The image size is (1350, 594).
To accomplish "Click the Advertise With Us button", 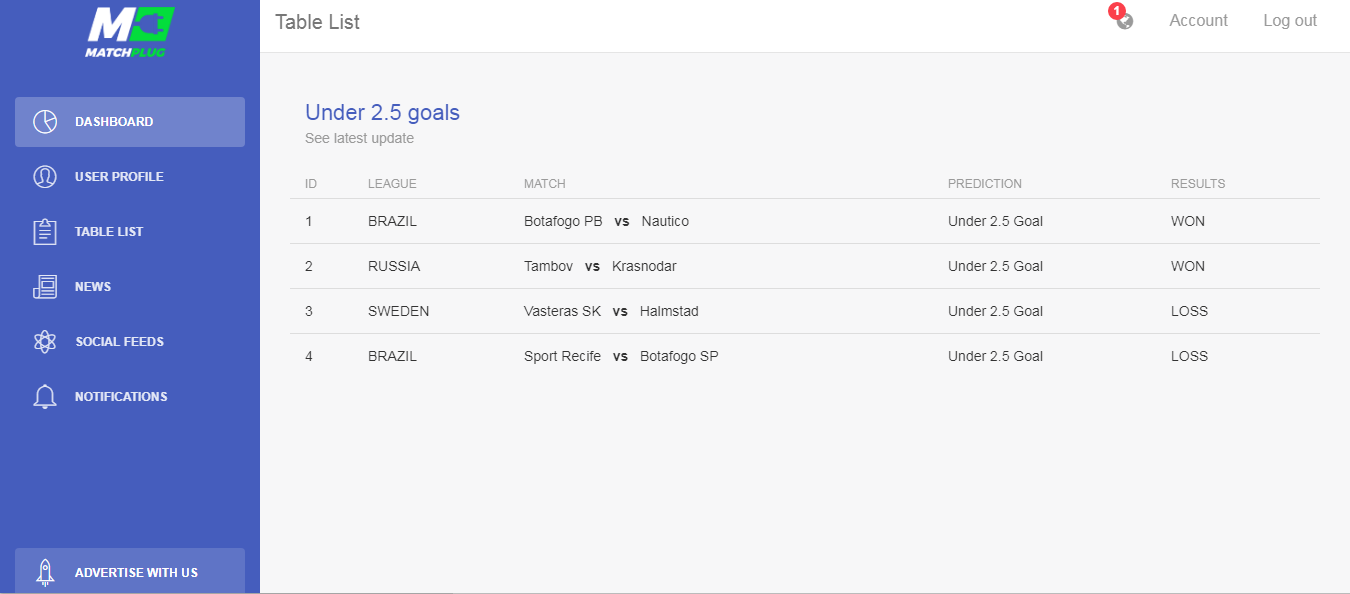I will point(130,572).
